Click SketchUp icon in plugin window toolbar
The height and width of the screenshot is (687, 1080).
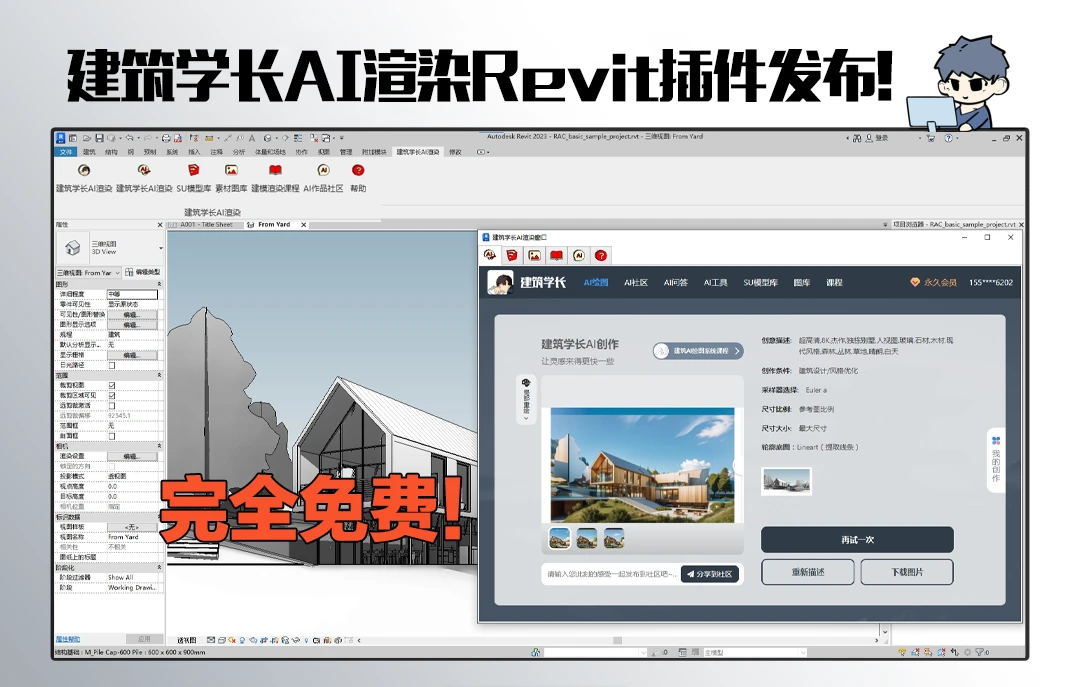tap(512, 256)
